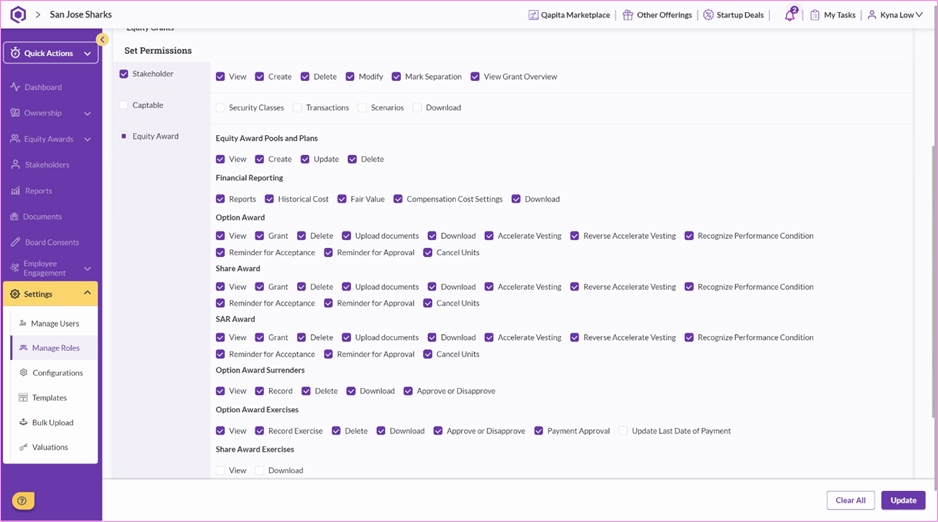Expand the Kyna Low user menu
Viewport: 938px width, 522px height.
tap(895, 15)
